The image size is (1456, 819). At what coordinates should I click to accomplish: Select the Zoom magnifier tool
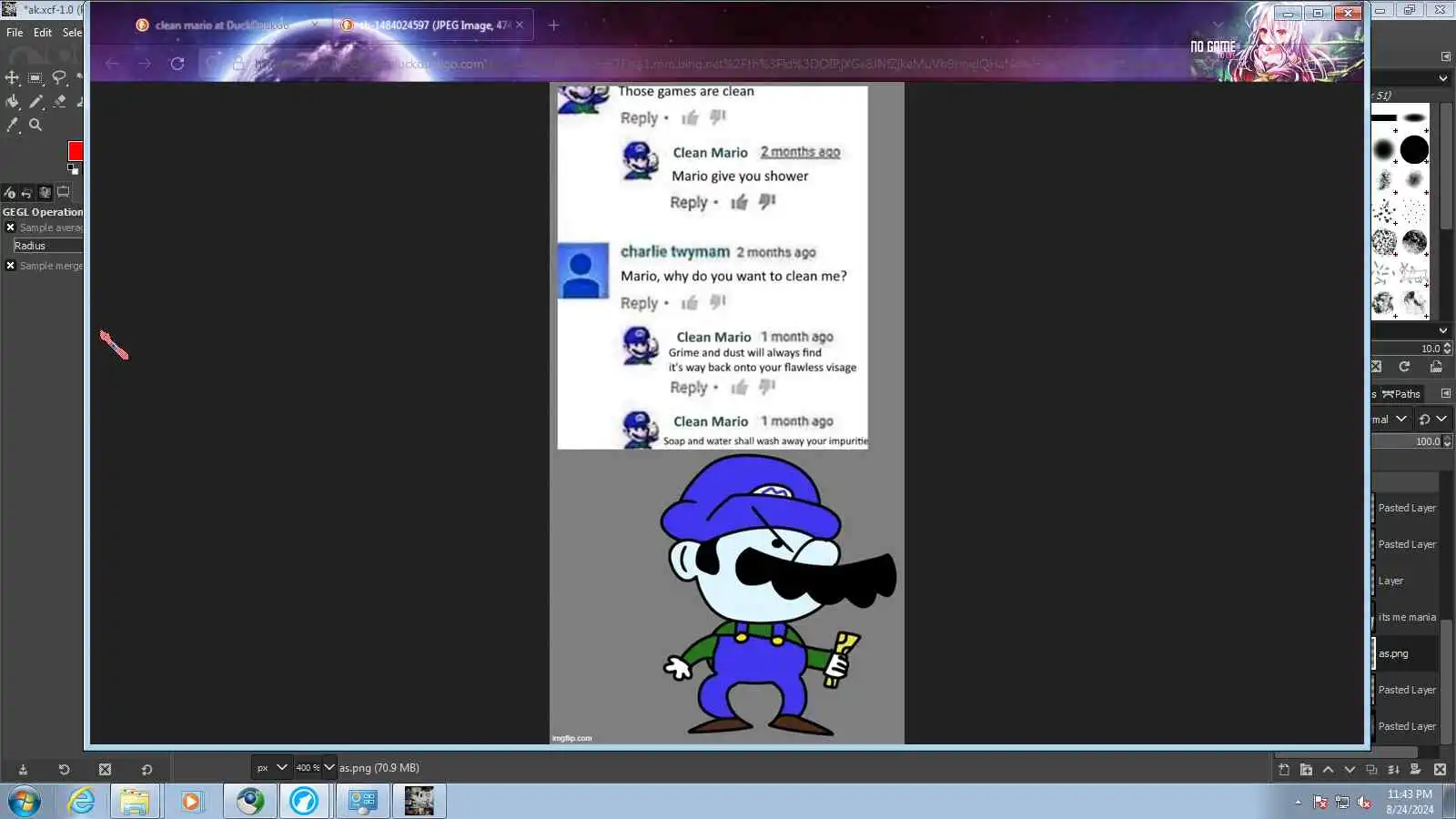pyautogui.click(x=35, y=126)
